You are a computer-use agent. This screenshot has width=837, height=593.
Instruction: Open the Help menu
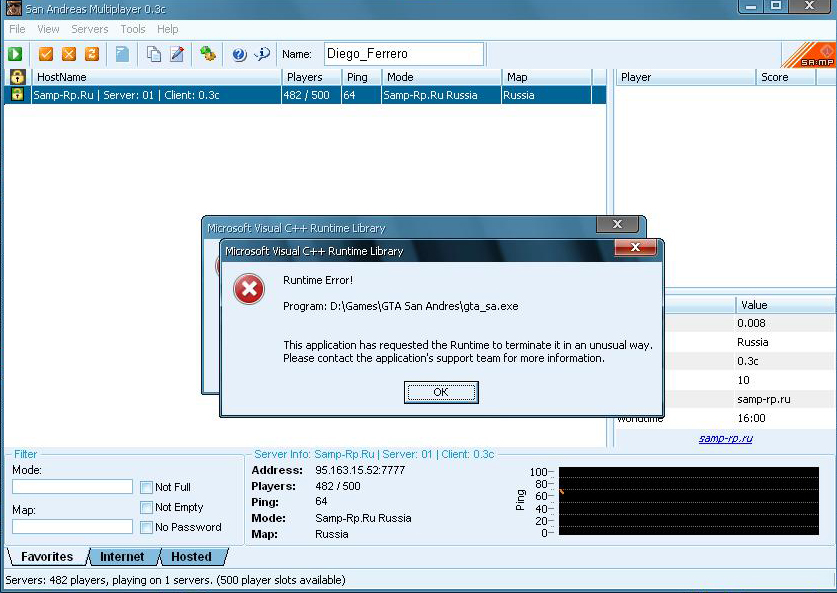pyautogui.click(x=168, y=29)
